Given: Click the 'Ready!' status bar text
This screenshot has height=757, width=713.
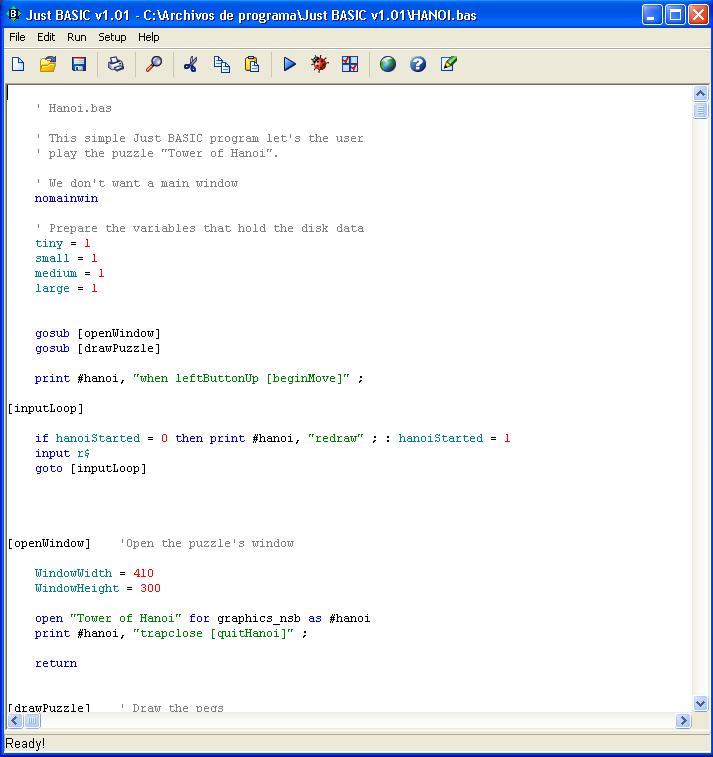Looking at the screenshot, I should (25, 743).
